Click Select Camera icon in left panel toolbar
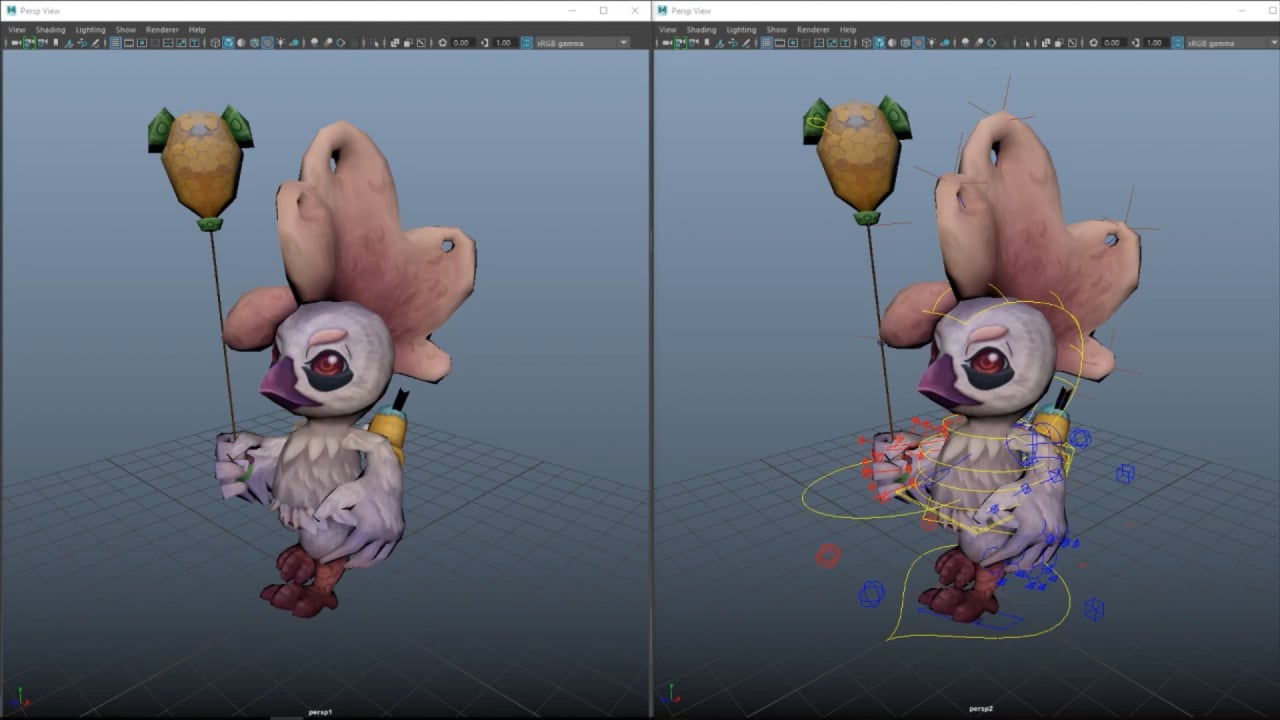The width and height of the screenshot is (1280, 720). click(x=16, y=43)
